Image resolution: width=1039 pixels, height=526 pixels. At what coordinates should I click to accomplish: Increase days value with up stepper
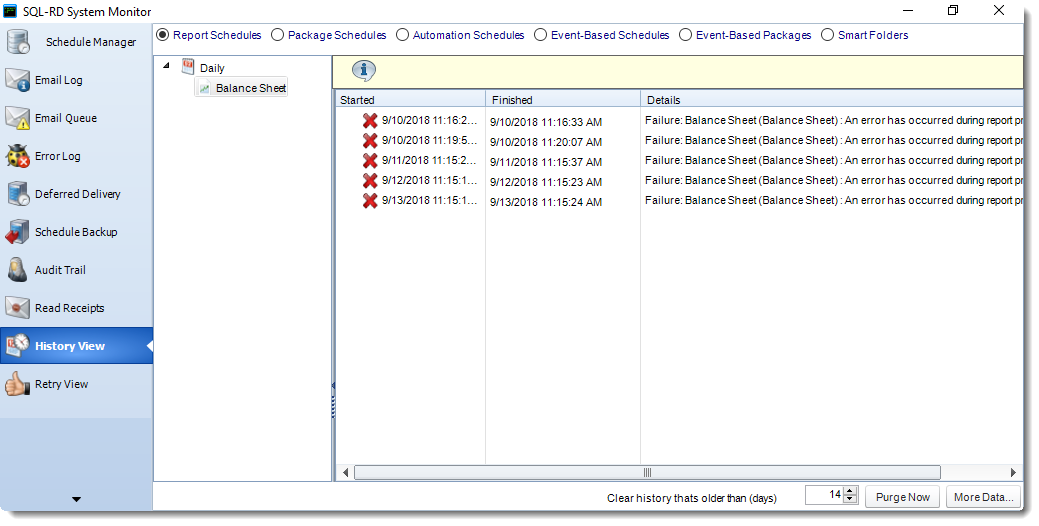coord(850,491)
